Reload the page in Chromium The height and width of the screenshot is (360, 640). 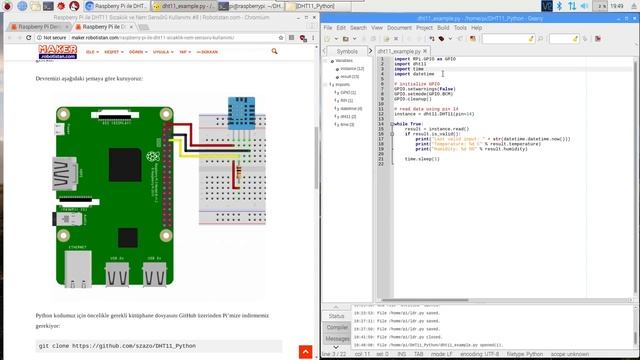pos(29,38)
